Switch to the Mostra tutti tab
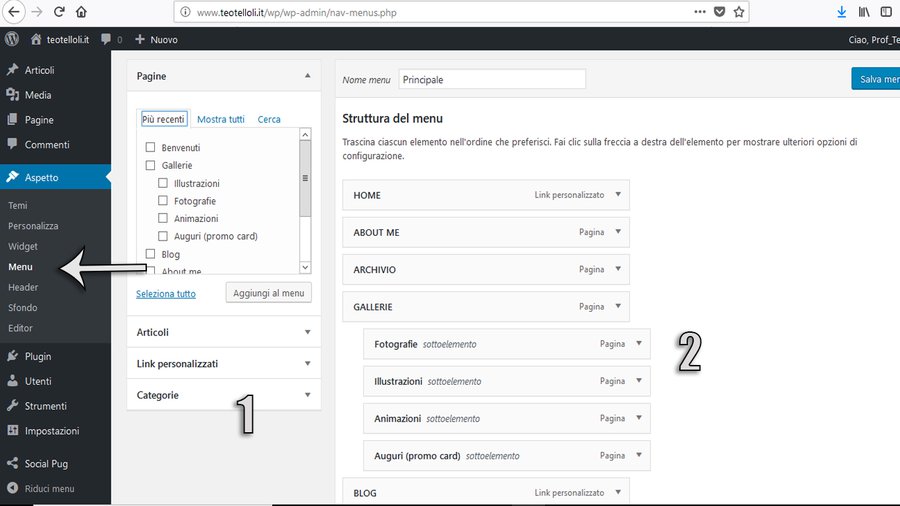Viewport: 900px width, 506px height. [x=220, y=119]
